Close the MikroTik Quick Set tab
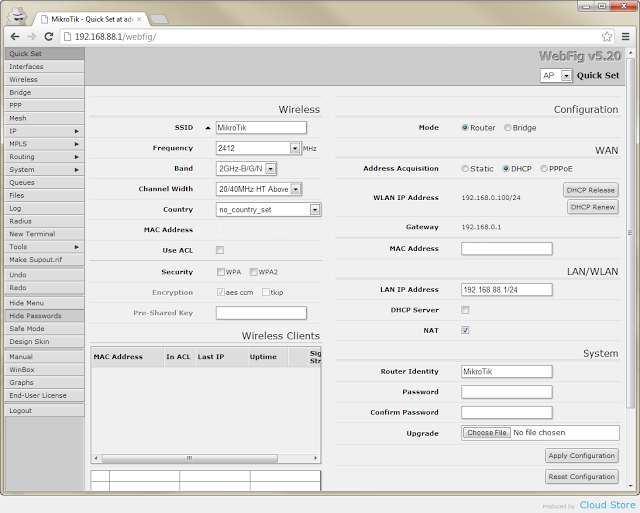640x513 pixels. click(139, 19)
